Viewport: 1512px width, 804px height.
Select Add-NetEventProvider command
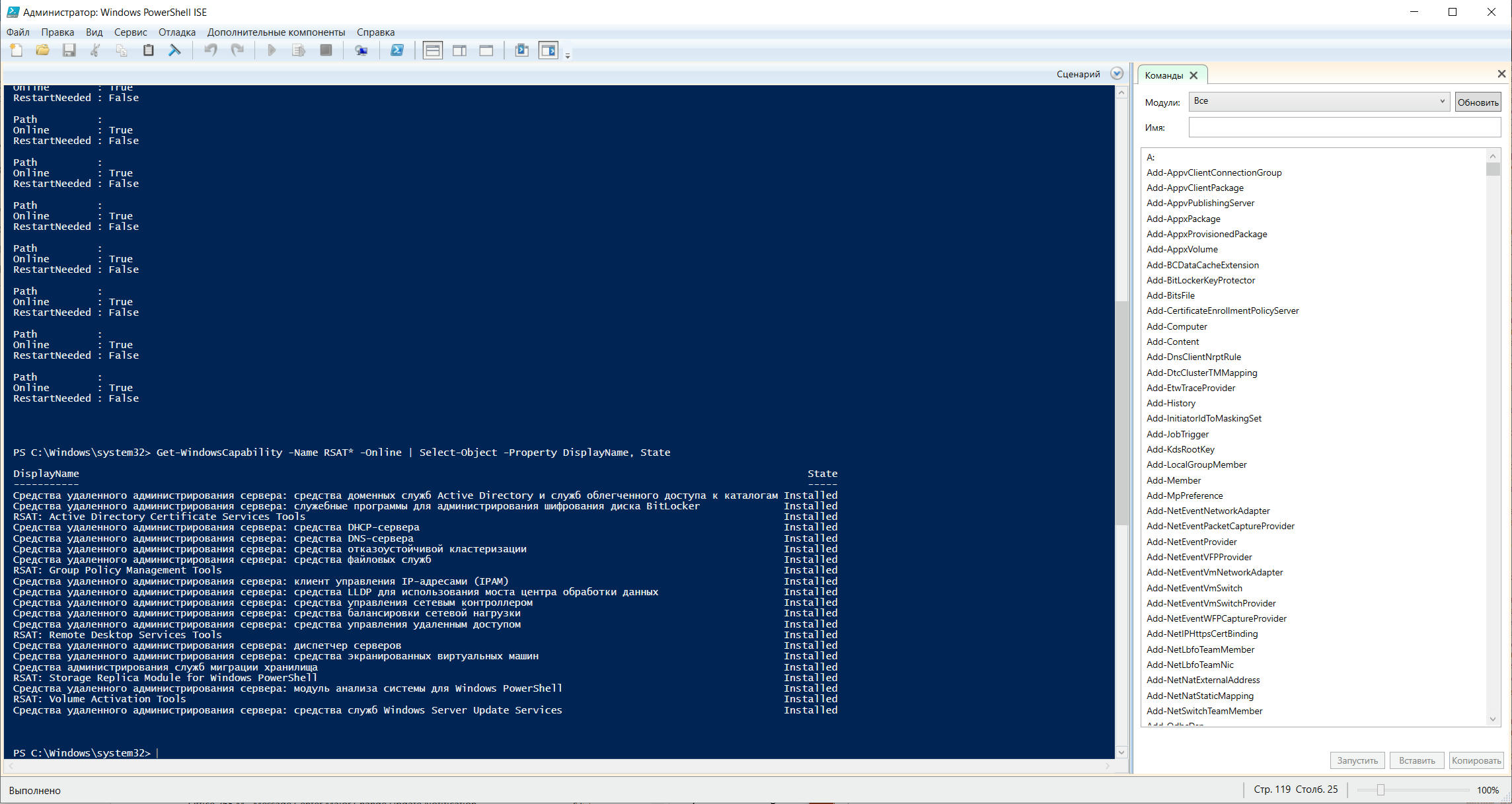coord(1191,542)
